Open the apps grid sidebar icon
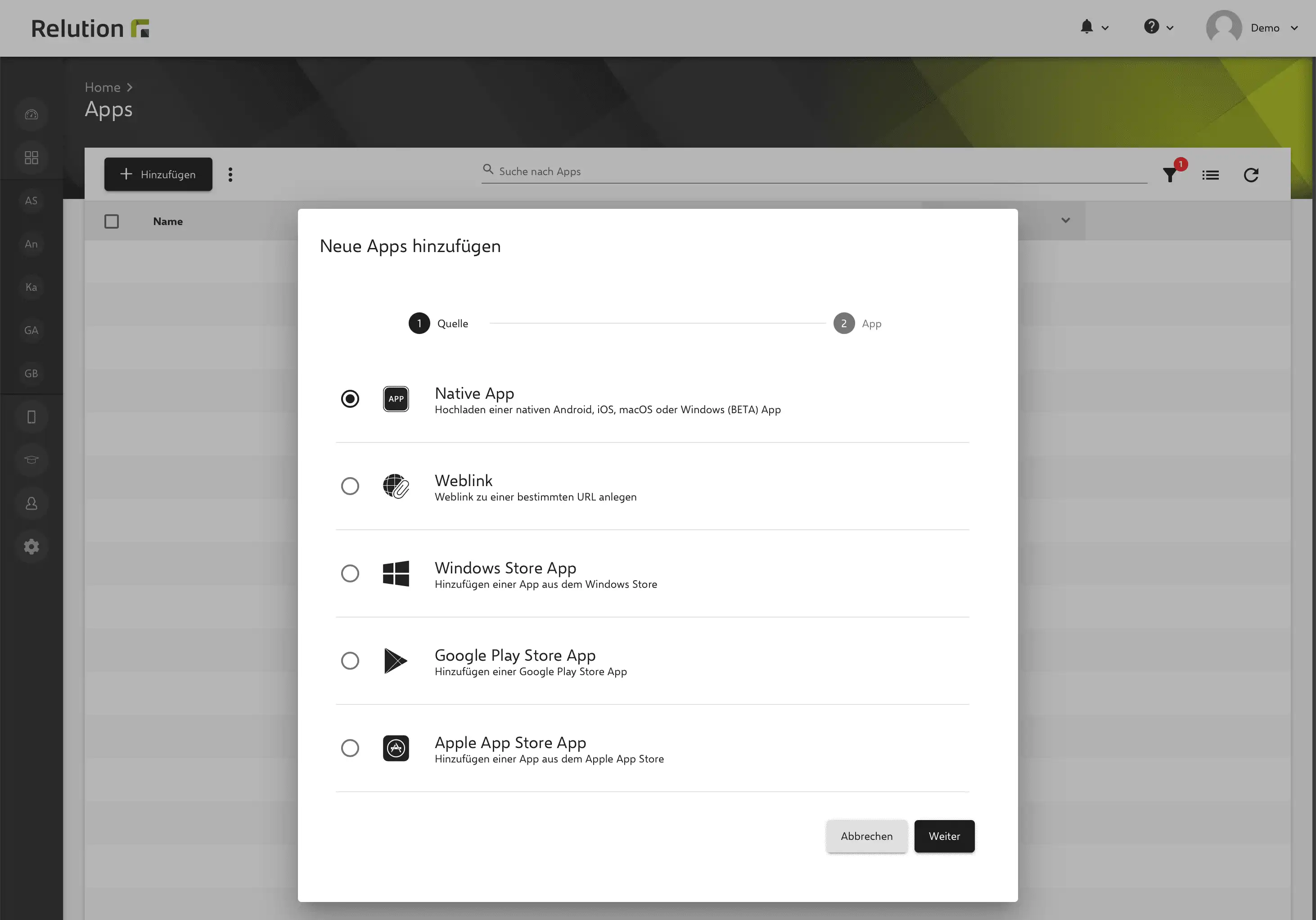The width and height of the screenshot is (1316, 920). 32,158
